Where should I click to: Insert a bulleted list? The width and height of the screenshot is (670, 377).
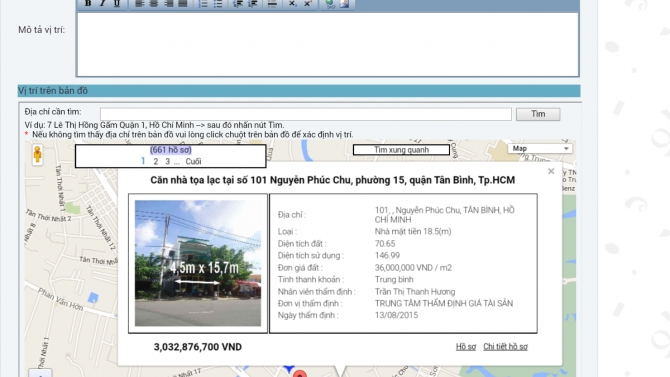pyautogui.click(x=218, y=3)
